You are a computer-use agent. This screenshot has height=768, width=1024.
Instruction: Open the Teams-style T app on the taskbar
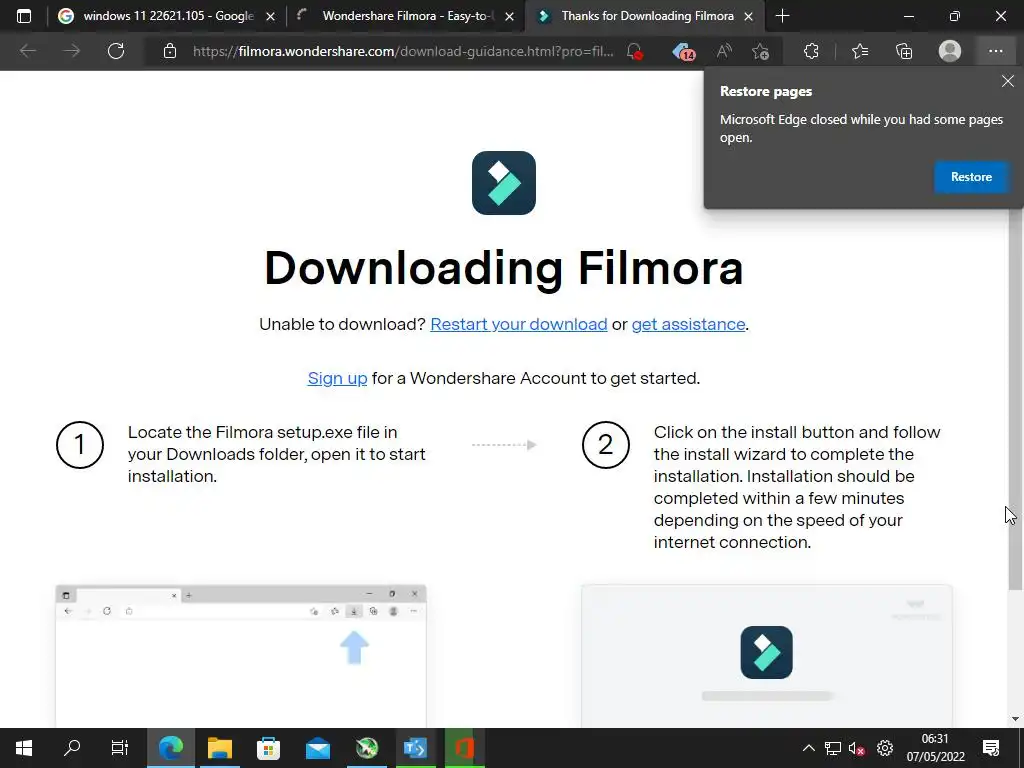(415, 748)
